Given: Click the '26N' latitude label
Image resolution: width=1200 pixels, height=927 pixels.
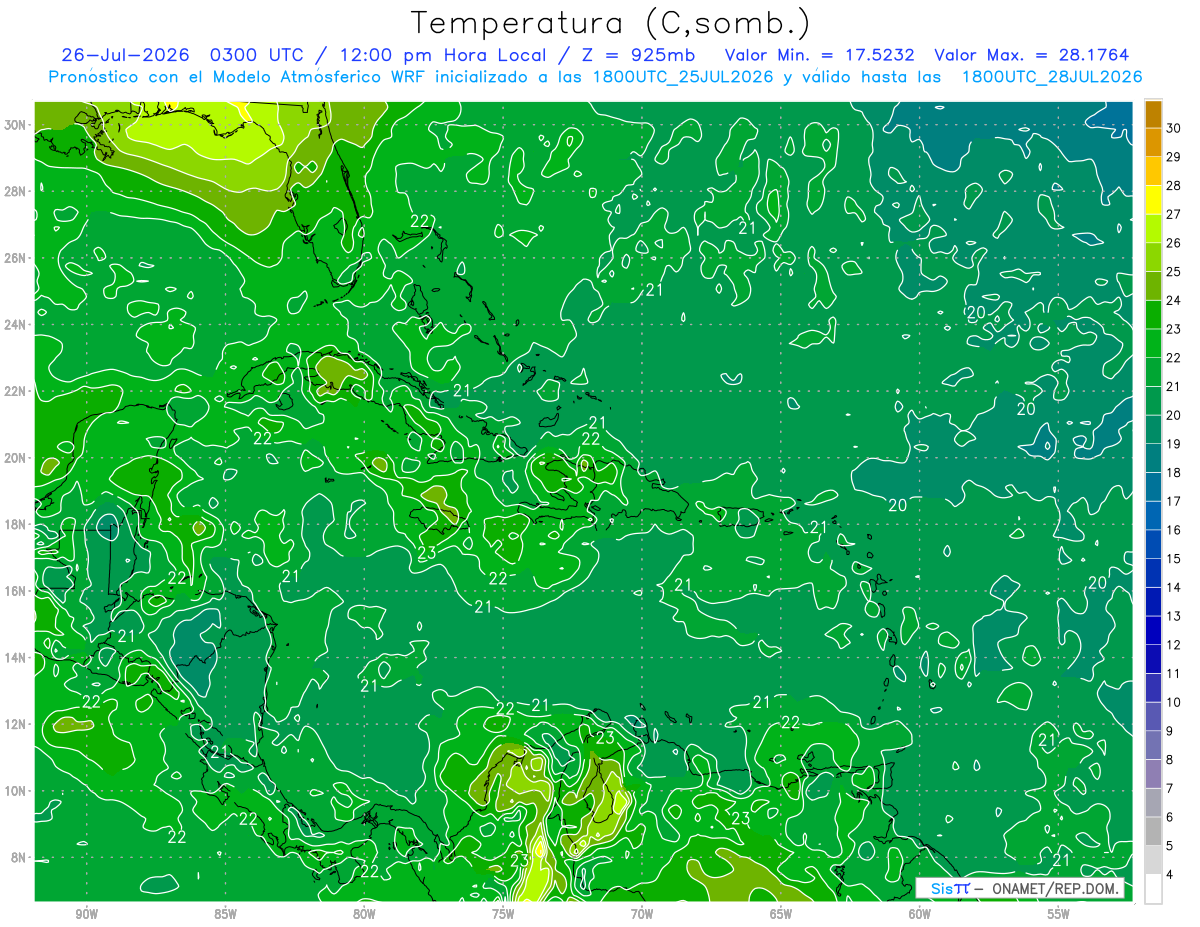Looking at the screenshot, I should [x=16, y=258].
